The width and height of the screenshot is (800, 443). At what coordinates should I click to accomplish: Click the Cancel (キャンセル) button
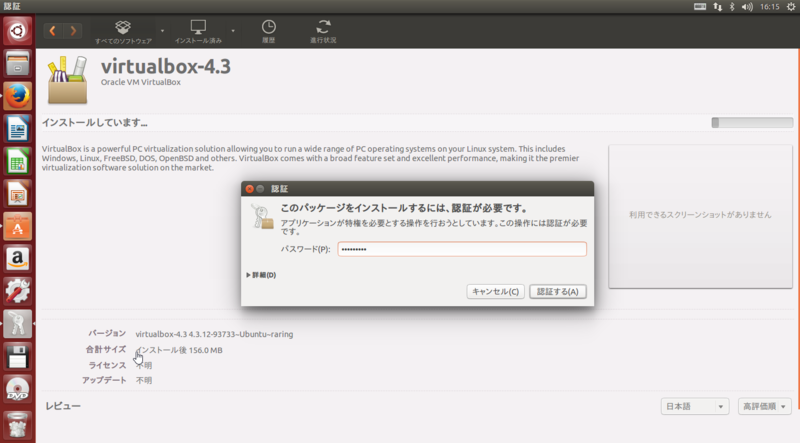click(x=495, y=291)
